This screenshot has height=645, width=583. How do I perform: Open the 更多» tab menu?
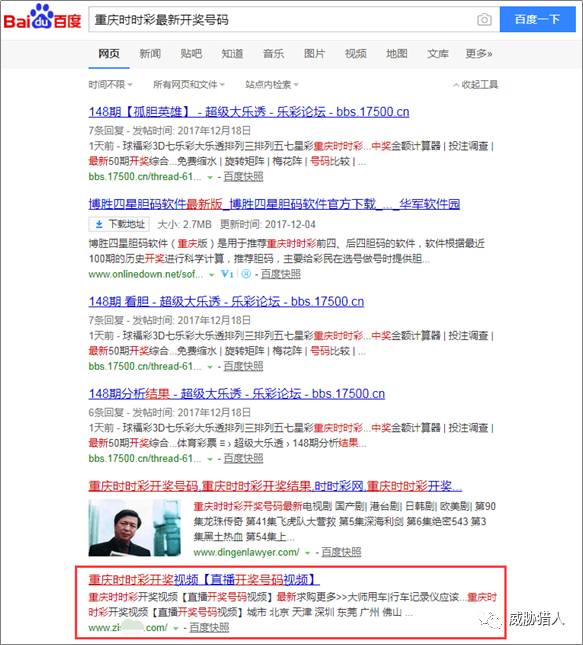point(479,53)
